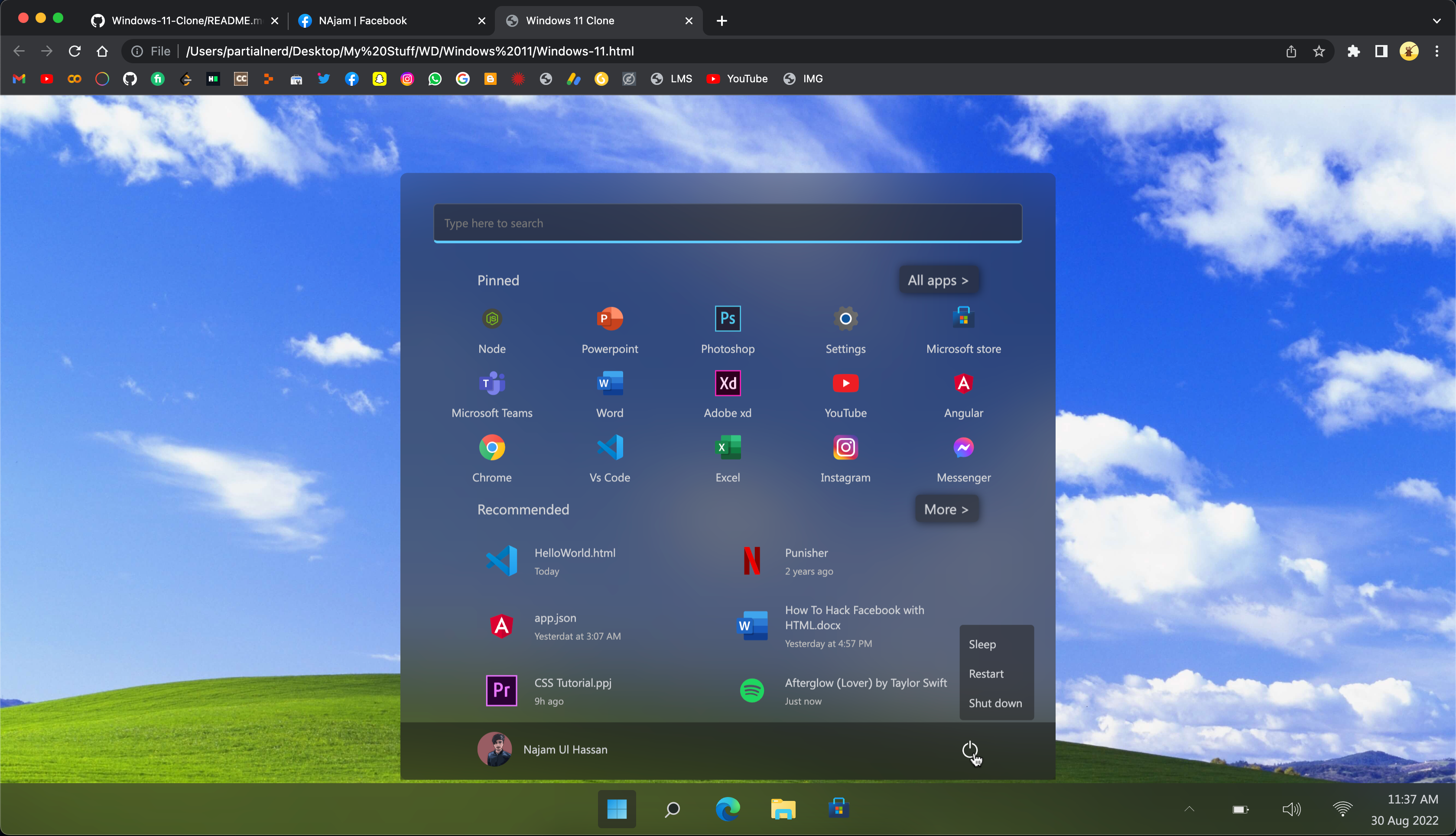Open YouTube labeled bookmark
The width and height of the screenshot is (1456, 836).
tap(736, 79)
